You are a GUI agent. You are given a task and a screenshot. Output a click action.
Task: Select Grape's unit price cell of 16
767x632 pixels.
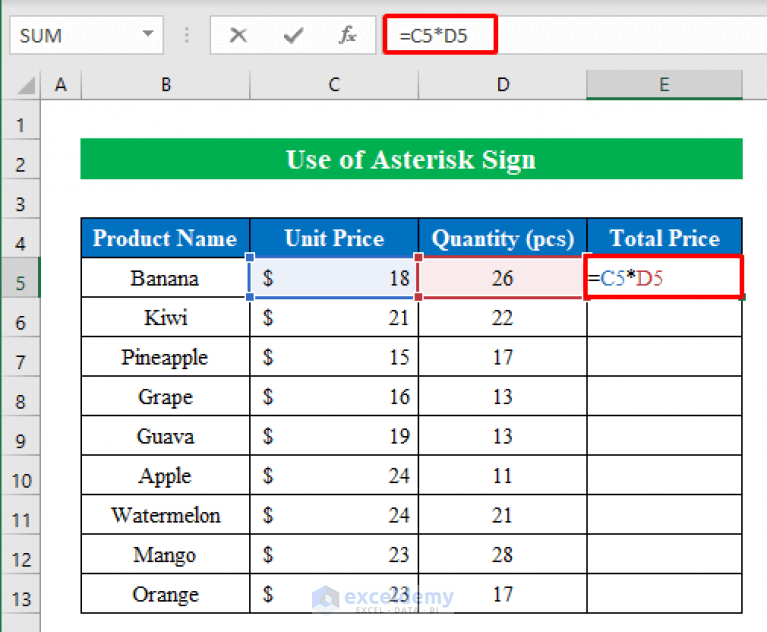click(x=334, y=397)
